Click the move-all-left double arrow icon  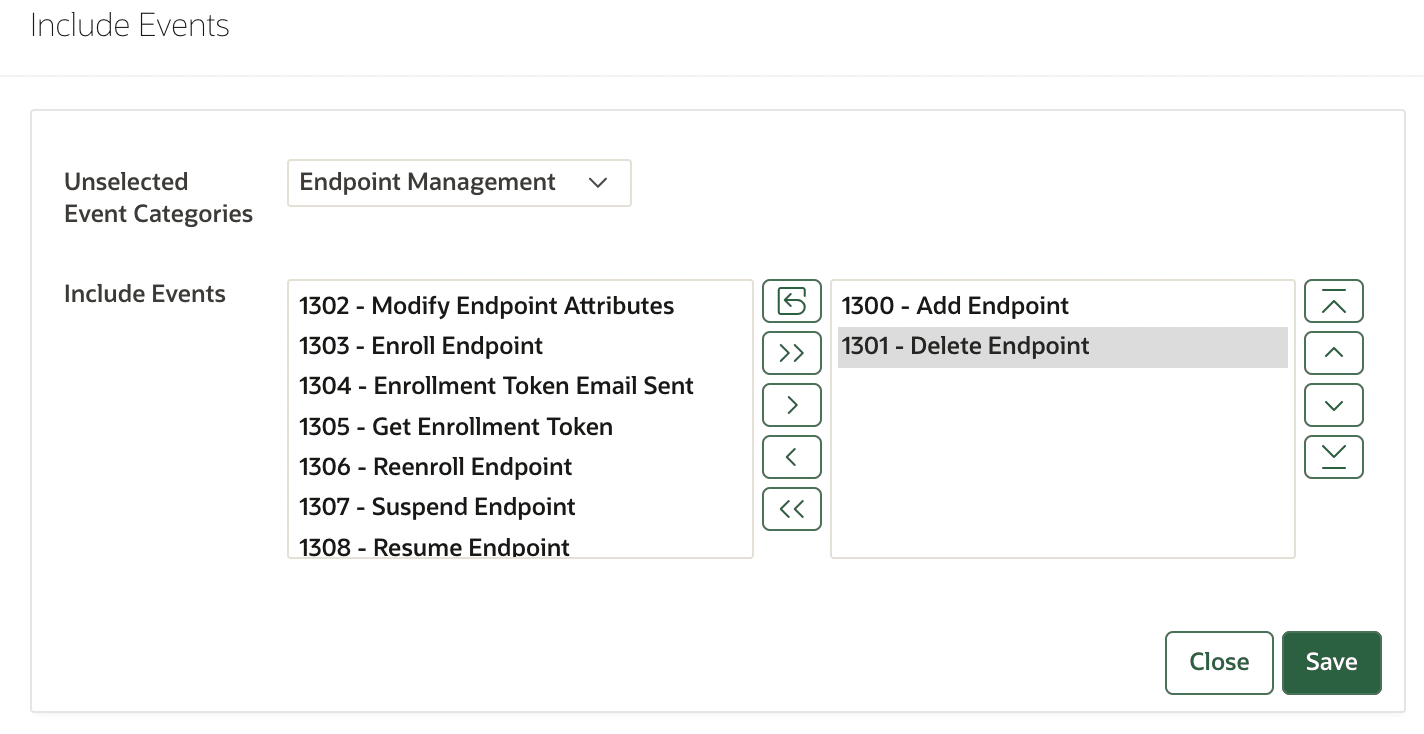click(791, 508)
